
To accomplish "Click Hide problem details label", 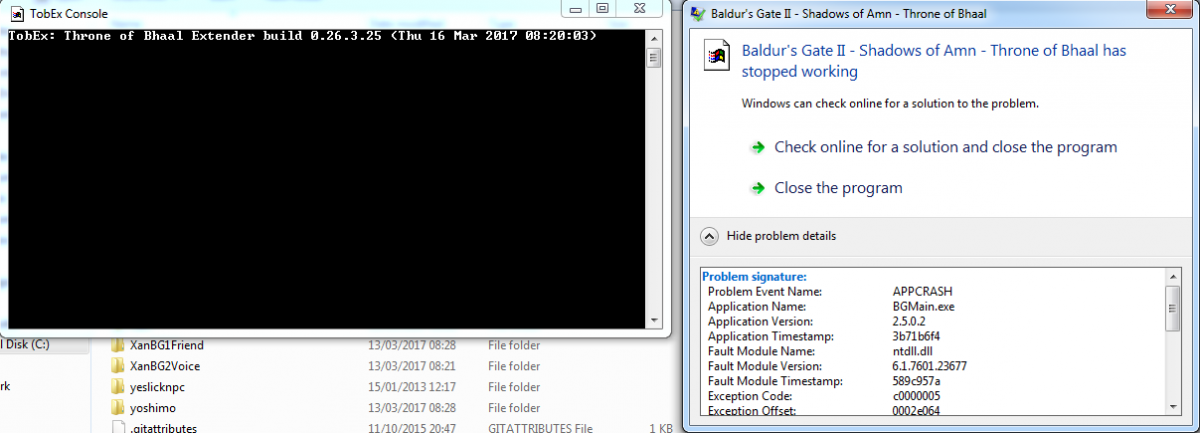I will click(781, 236).
